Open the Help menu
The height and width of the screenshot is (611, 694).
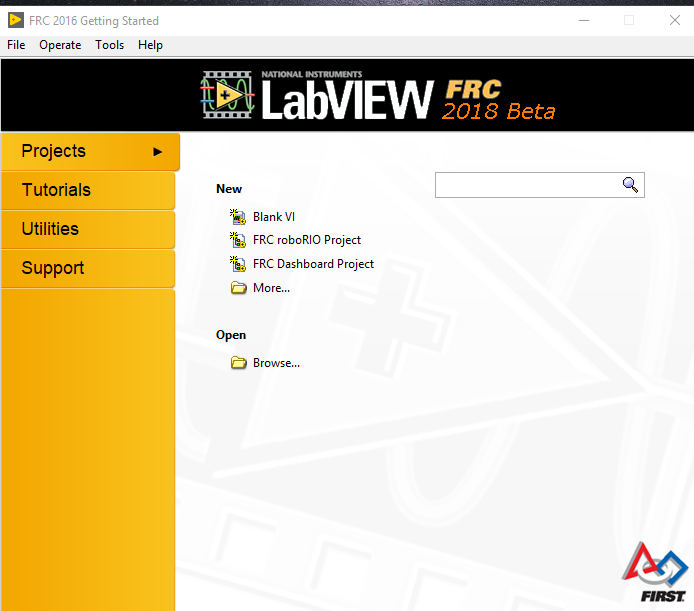click(x=150, y=45)
